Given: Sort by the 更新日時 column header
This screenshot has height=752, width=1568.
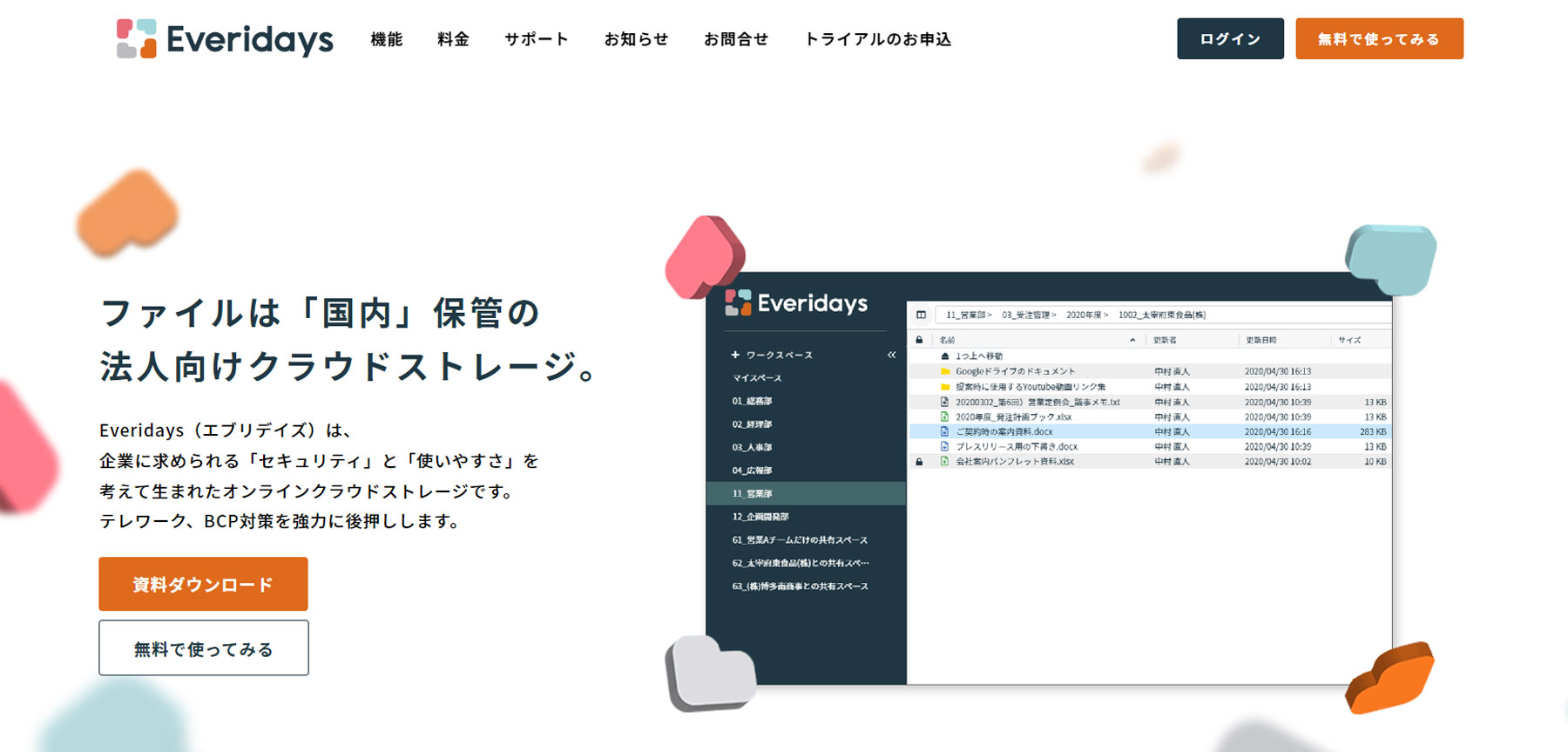Looking at the screenshot, I should (1260, 340).
